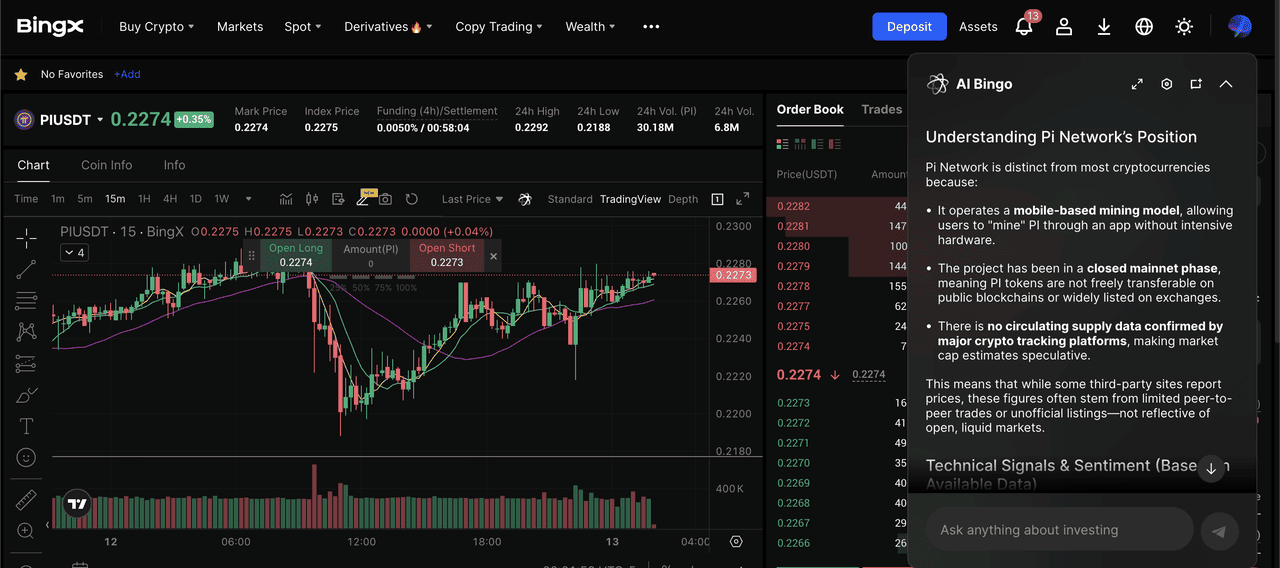This screenshot has width=1280, height=568.
Task: Select the text annotation tool
Action: click(27, 427)
